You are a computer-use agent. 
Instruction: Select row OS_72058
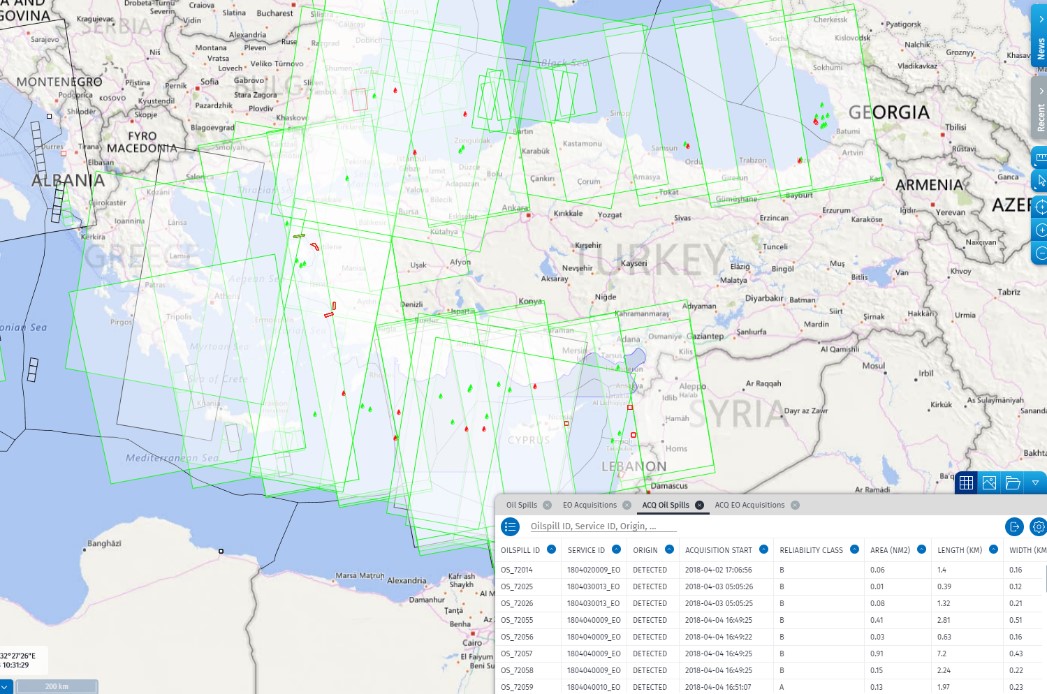[771, 670]
